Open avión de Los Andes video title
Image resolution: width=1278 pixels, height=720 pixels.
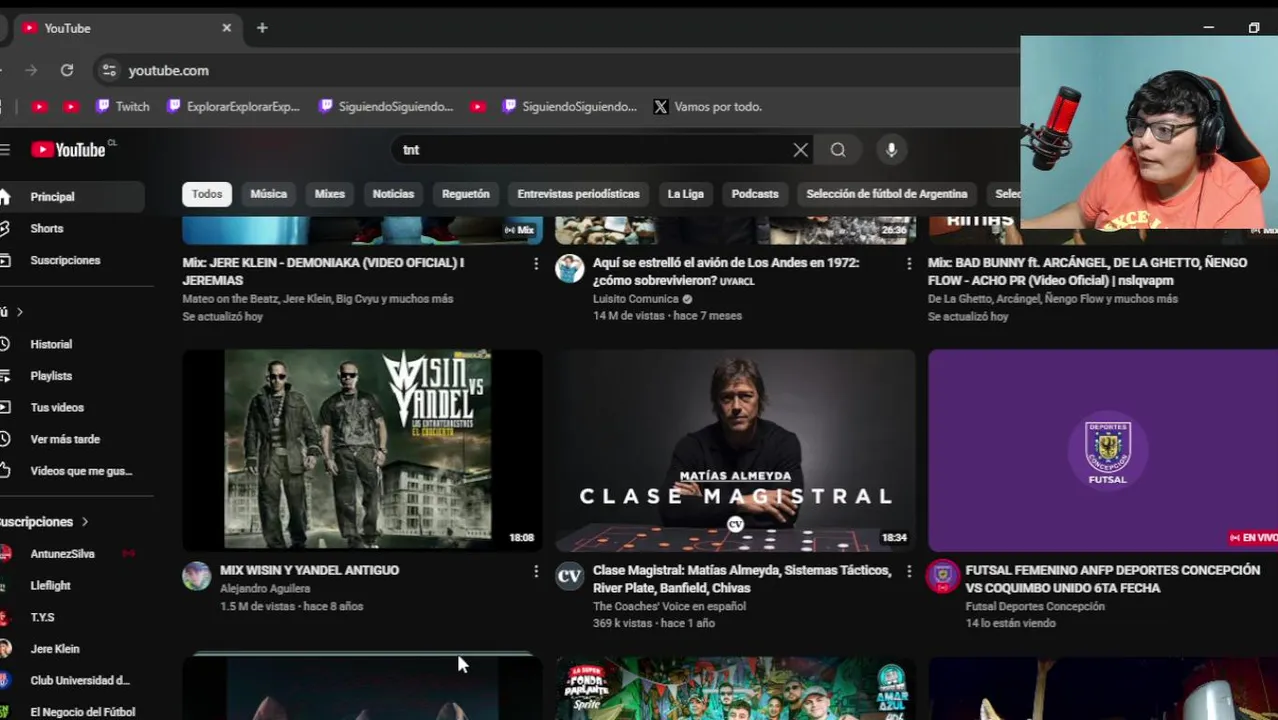(x=726, y=271)
